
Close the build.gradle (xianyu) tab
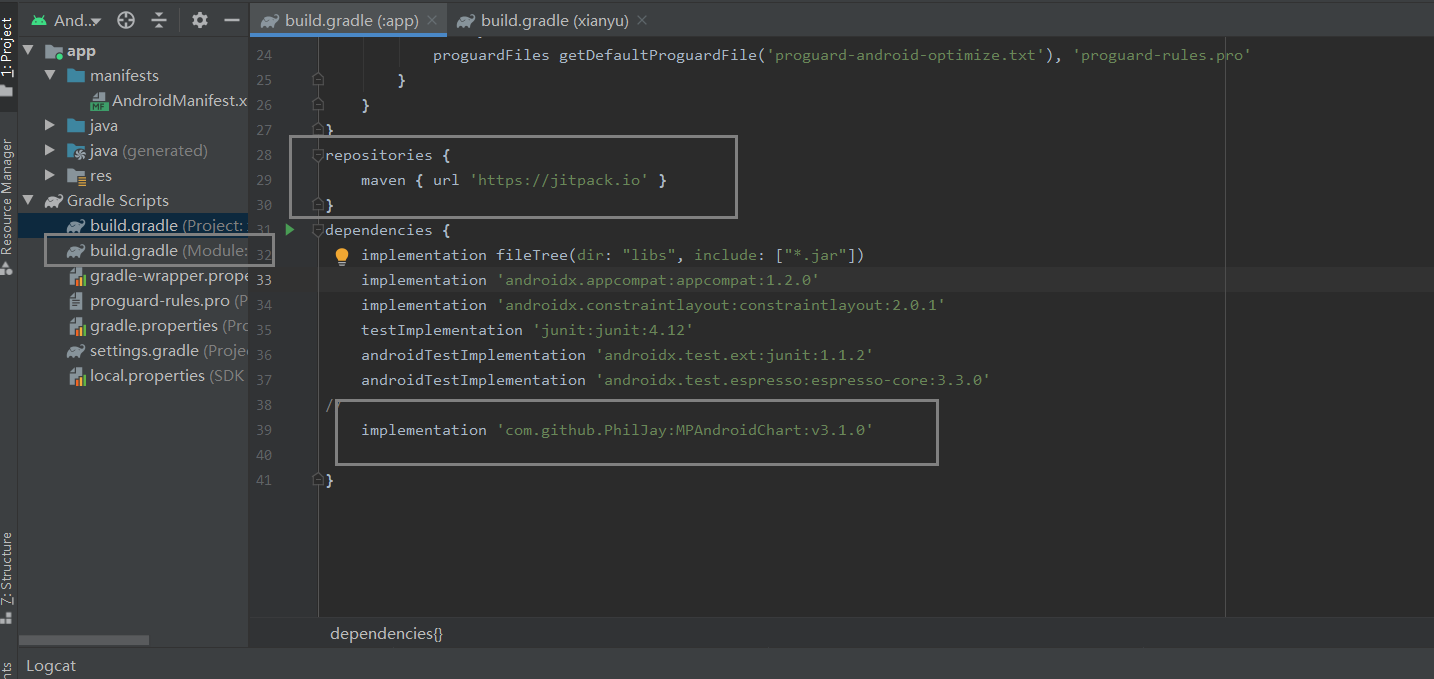pos(641,20)
